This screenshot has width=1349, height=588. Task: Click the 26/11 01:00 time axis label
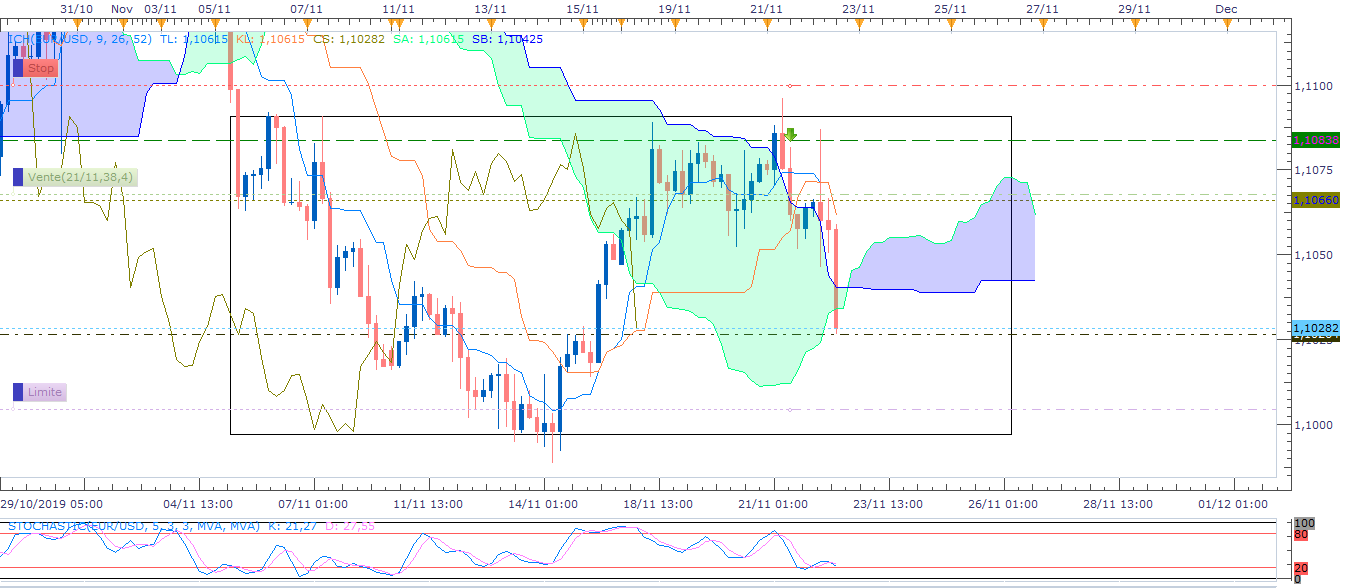[x=1004, y=504]
